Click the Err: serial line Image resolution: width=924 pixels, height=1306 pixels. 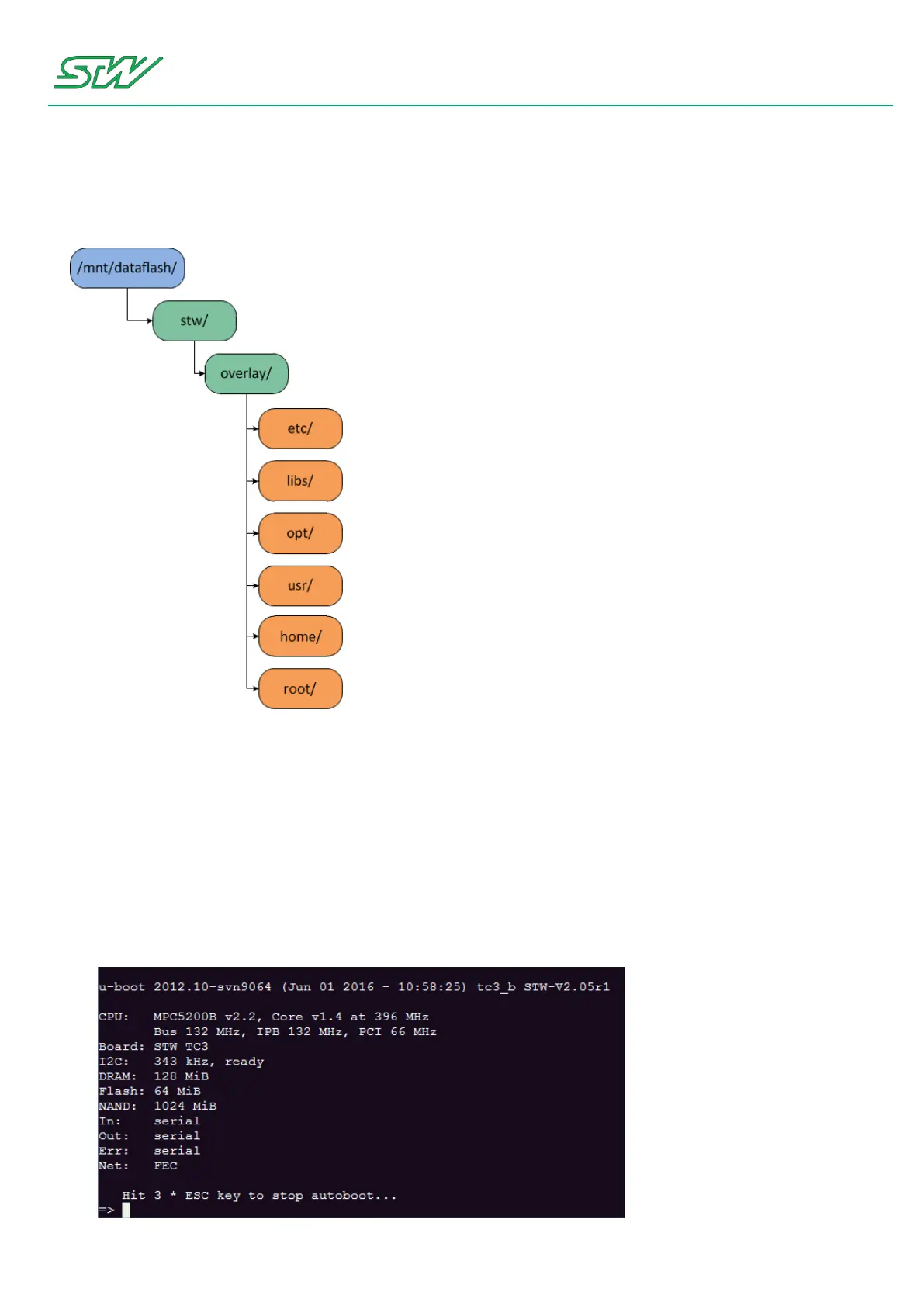pos(150,1151)
